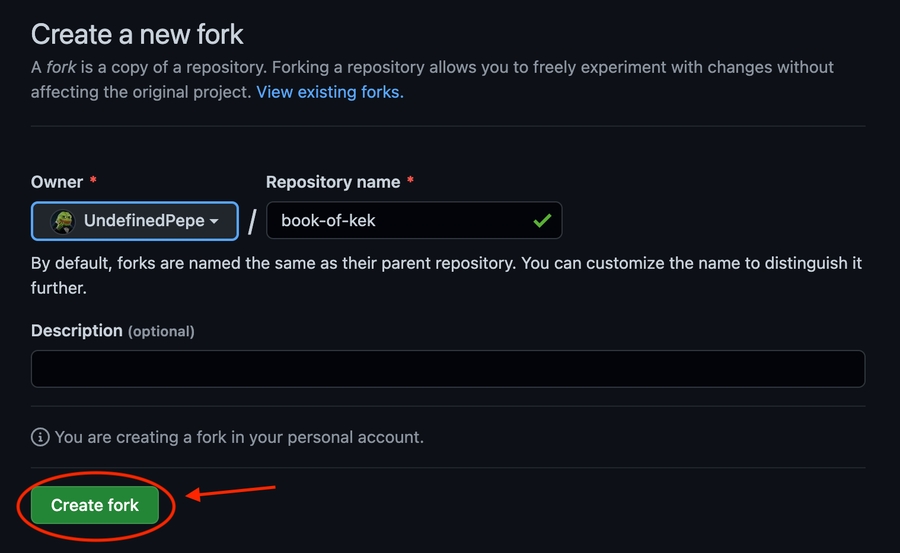Focus the empty Description text field
The height and width of the screenshot is (553, 900).
tap(447, 369)
